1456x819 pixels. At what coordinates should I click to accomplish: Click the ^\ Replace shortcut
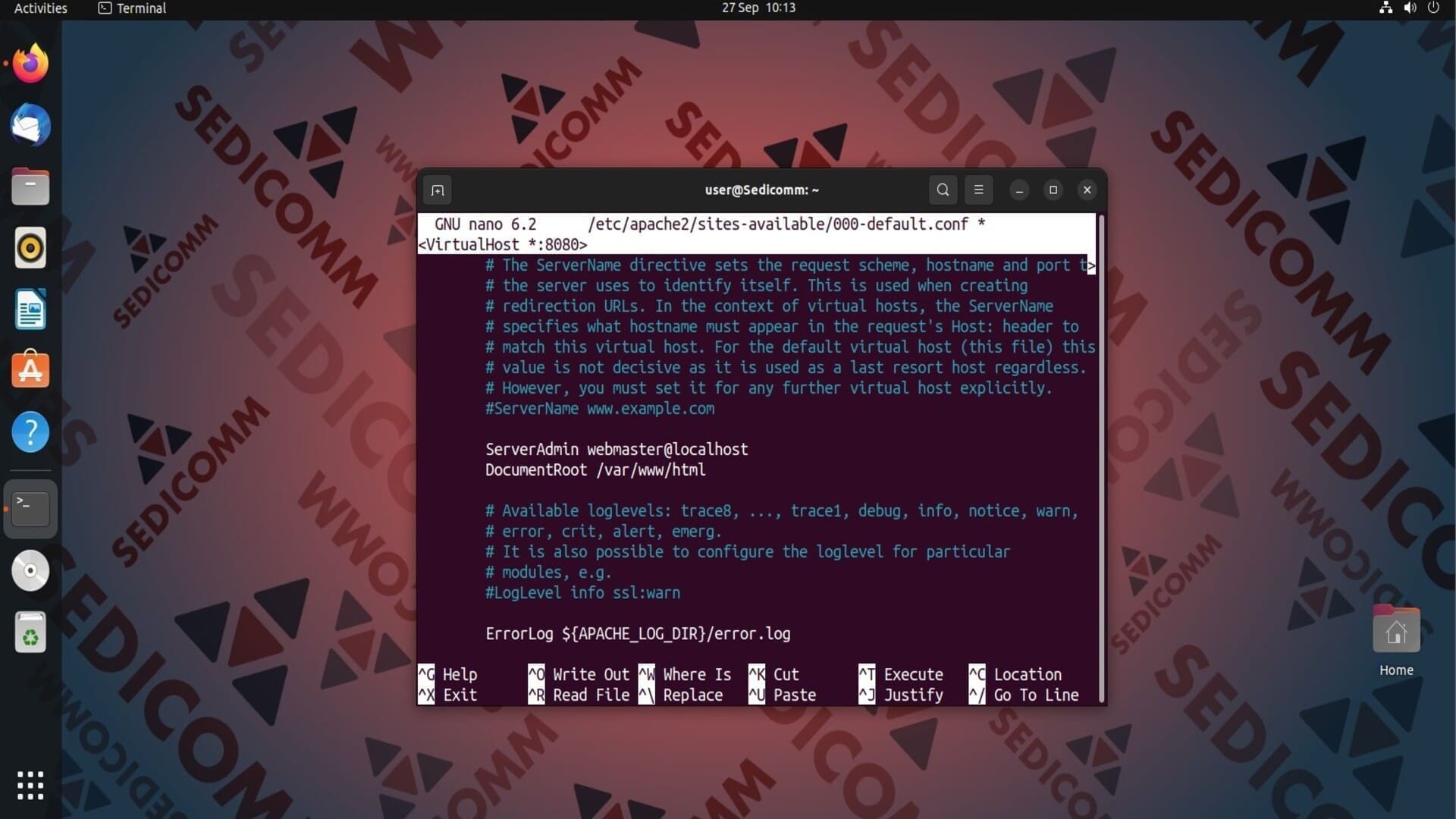(x=681, y=695)
